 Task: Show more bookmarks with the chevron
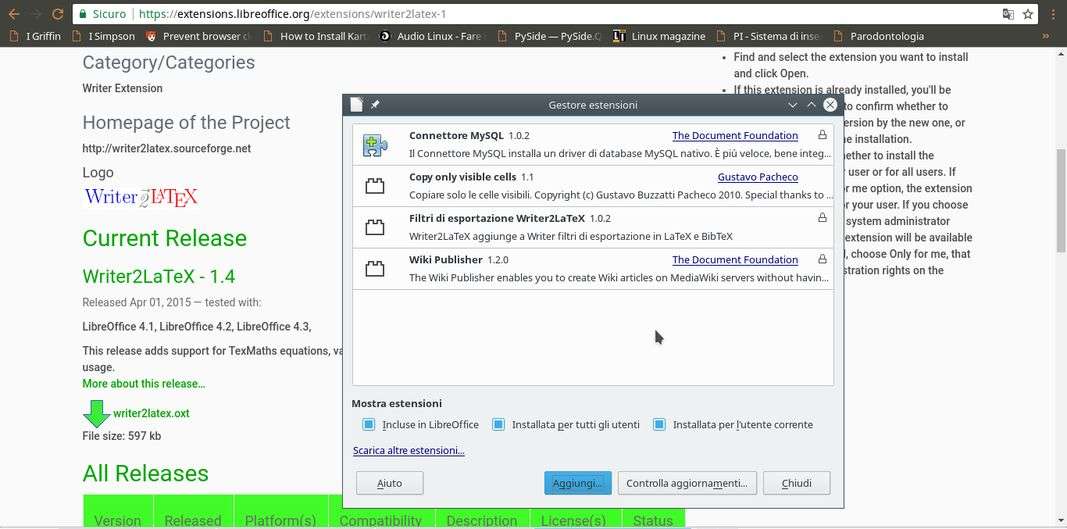coord(1046,36)
